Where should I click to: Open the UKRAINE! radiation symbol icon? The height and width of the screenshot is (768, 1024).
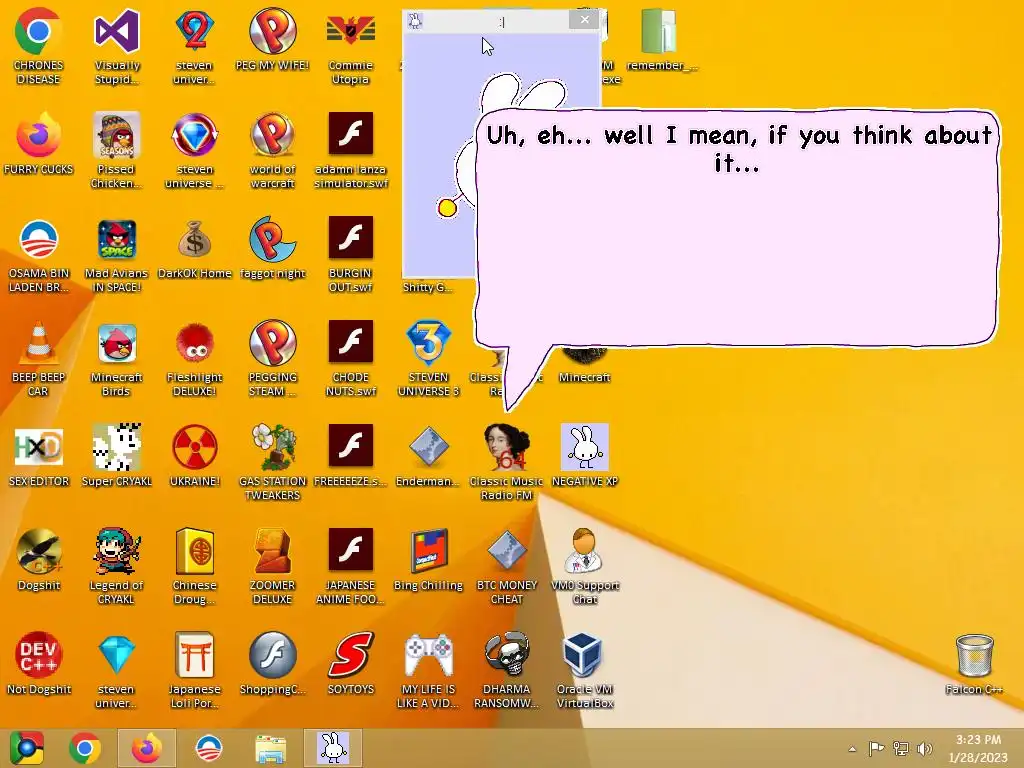[x=195, y=447]
